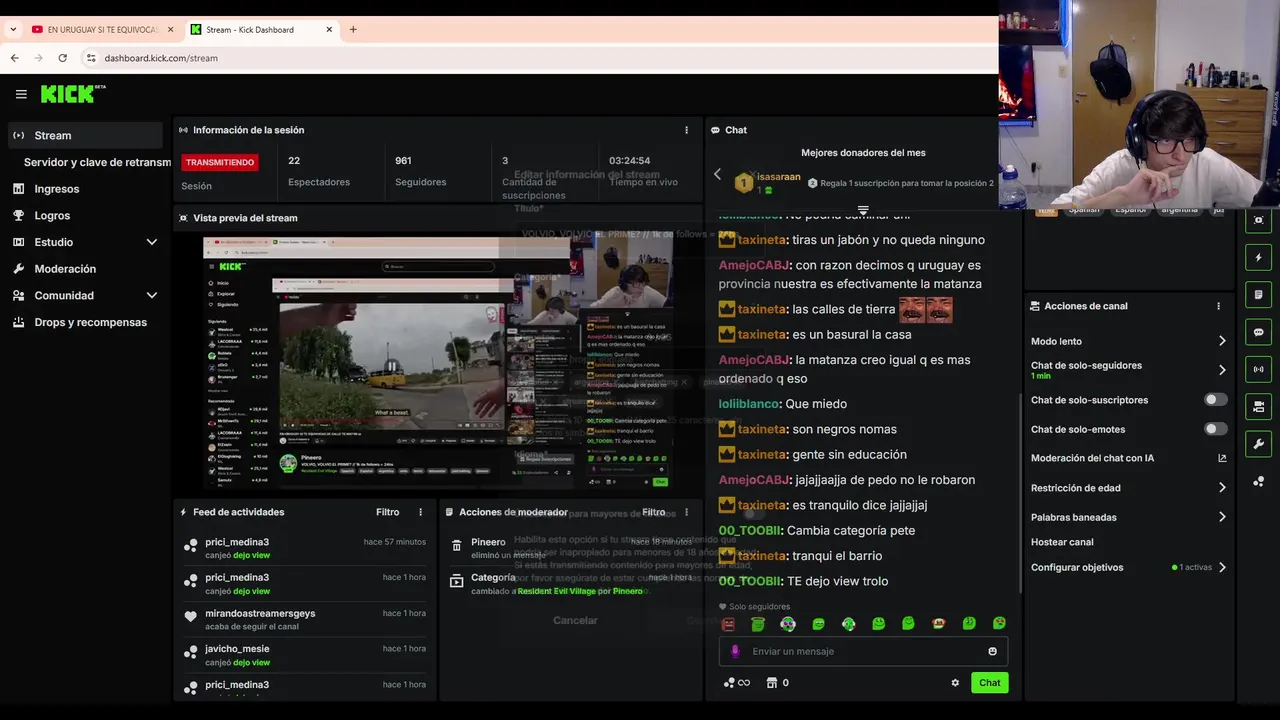Viewport: 1280px width, 720px height.
Task: Click right sidebar lightning bolt icon
Action: [1258, 257]
